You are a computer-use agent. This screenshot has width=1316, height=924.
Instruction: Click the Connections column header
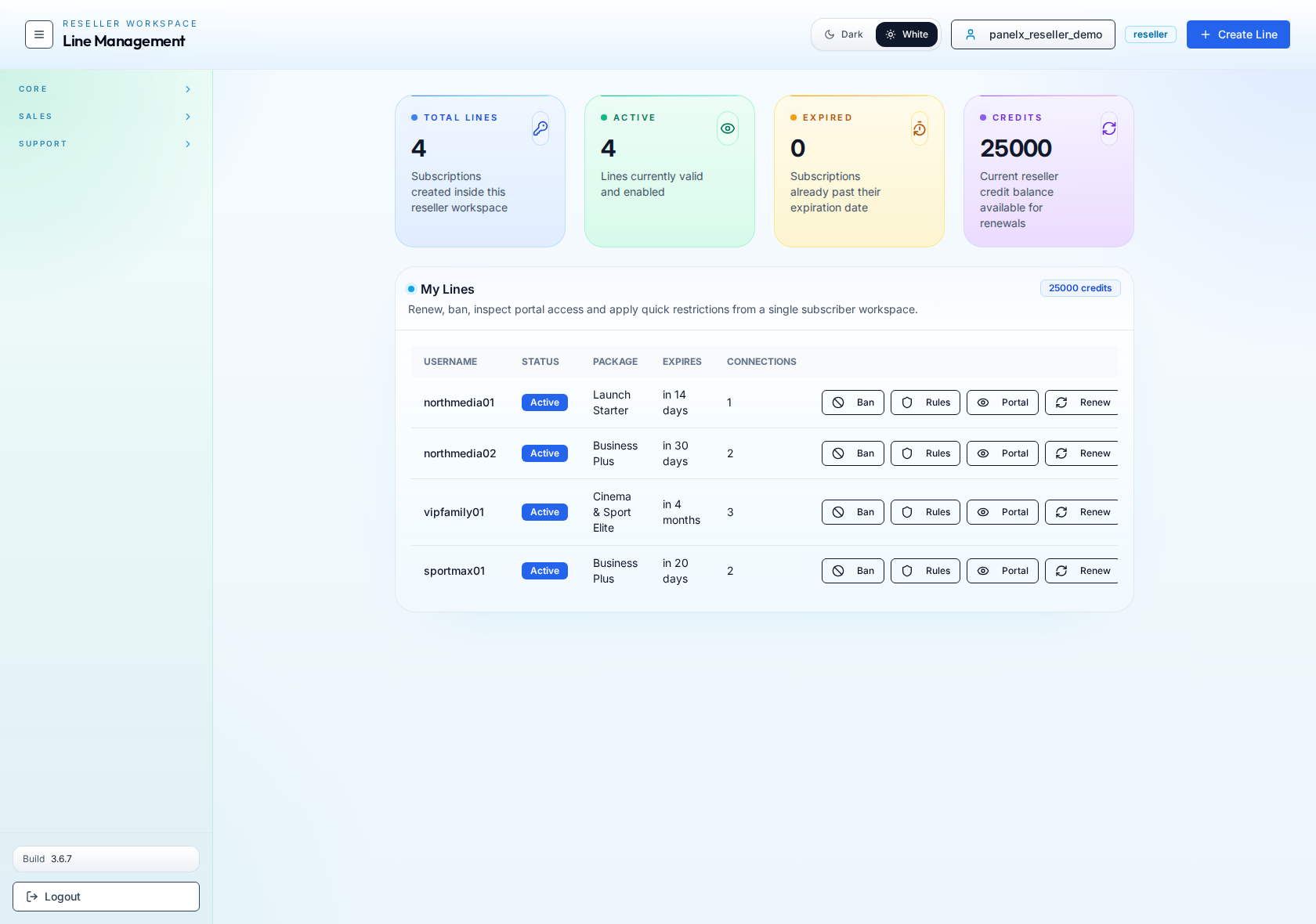coord(761,362)
